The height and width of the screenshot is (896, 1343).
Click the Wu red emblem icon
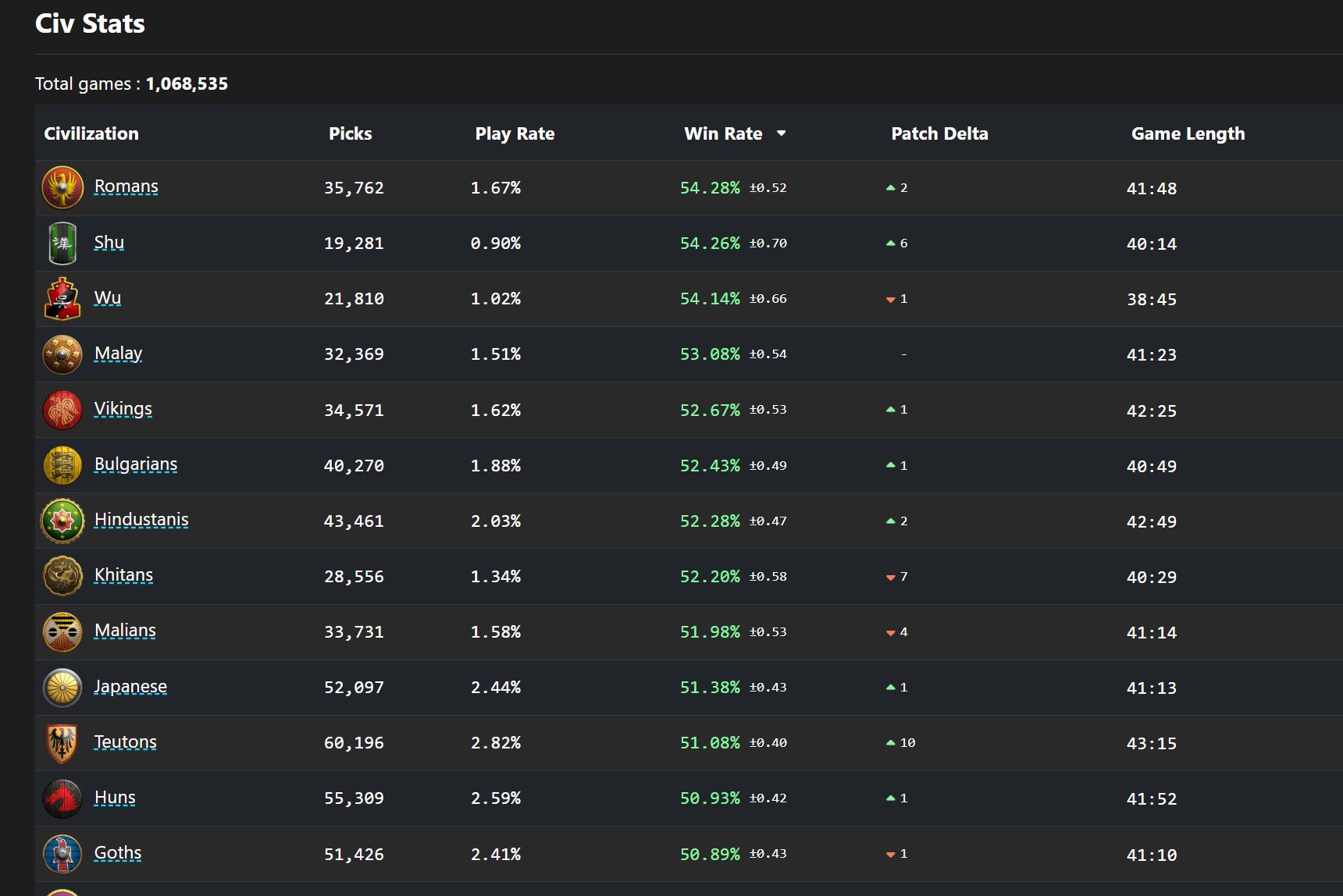pos(62,299)
